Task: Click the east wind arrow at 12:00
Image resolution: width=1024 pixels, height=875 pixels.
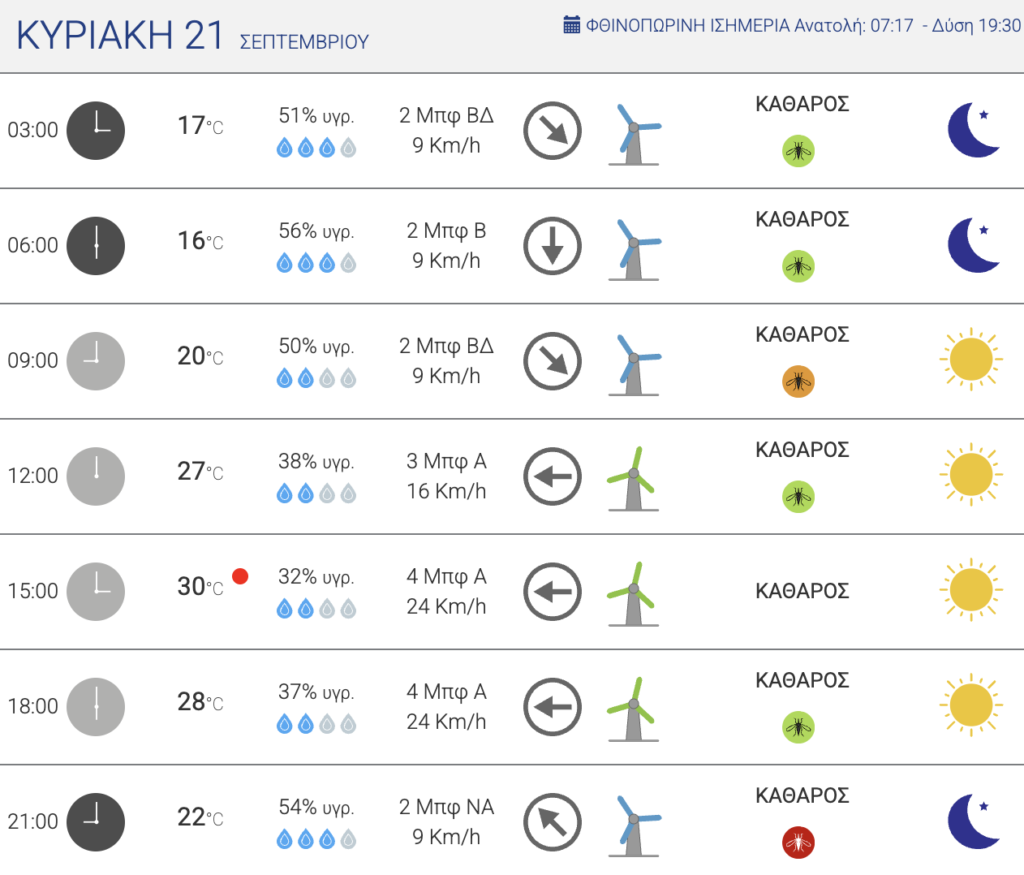Action: (x=552, y=476)
